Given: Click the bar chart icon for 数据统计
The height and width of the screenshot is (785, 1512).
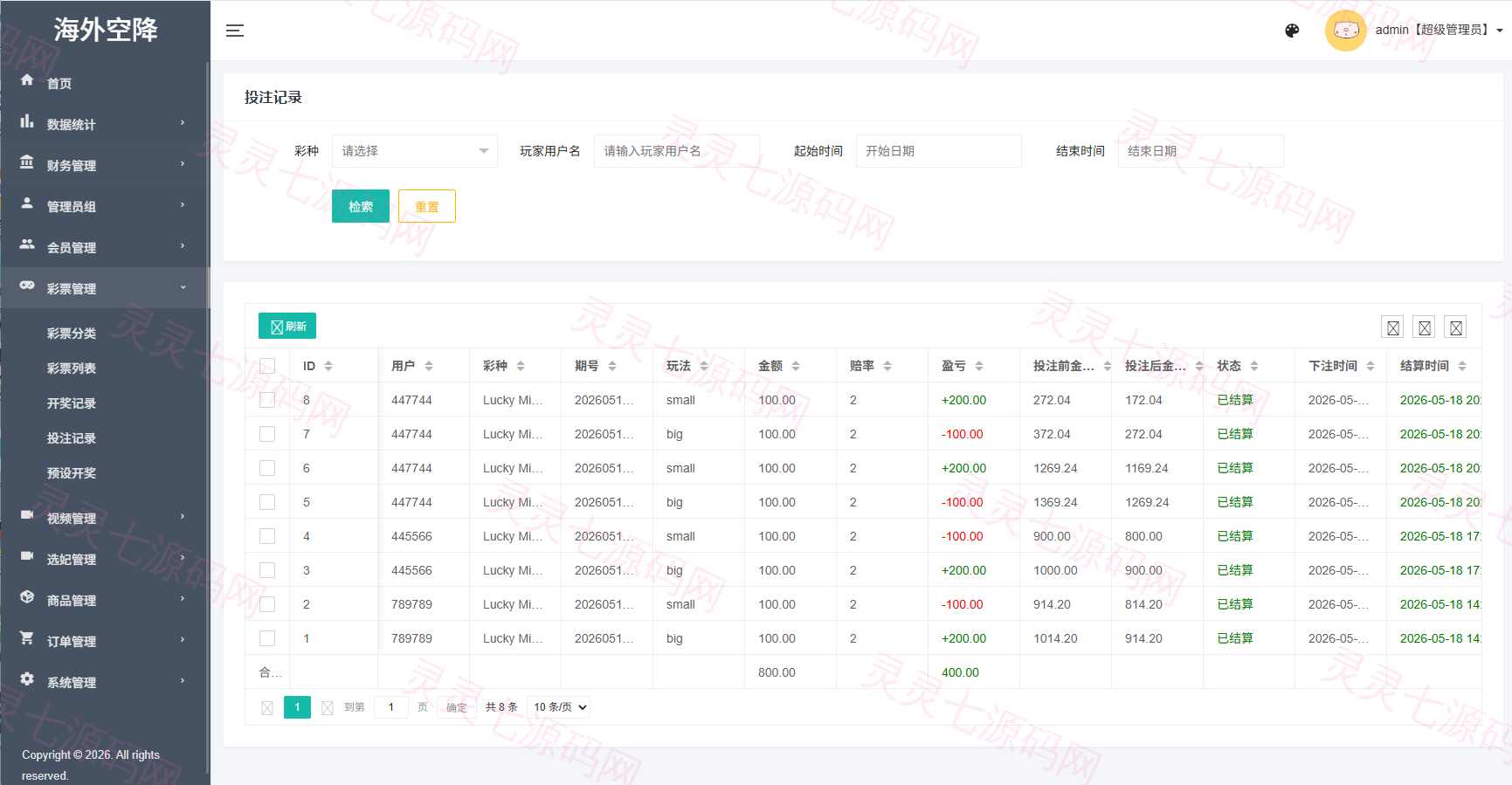Looking at the screenshot, I should point(27,121).
